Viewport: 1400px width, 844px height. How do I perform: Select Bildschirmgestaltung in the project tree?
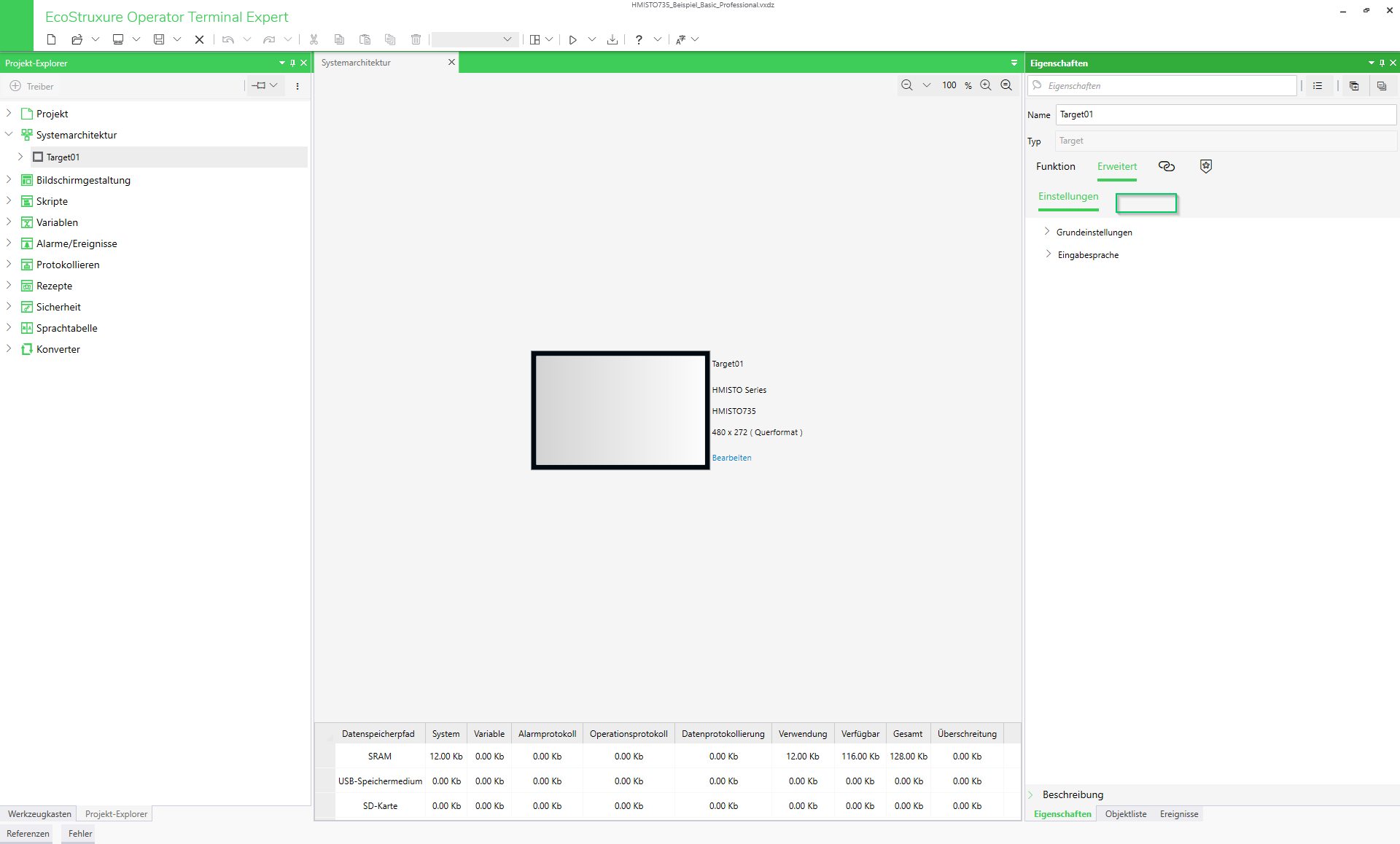coord(83,180)
